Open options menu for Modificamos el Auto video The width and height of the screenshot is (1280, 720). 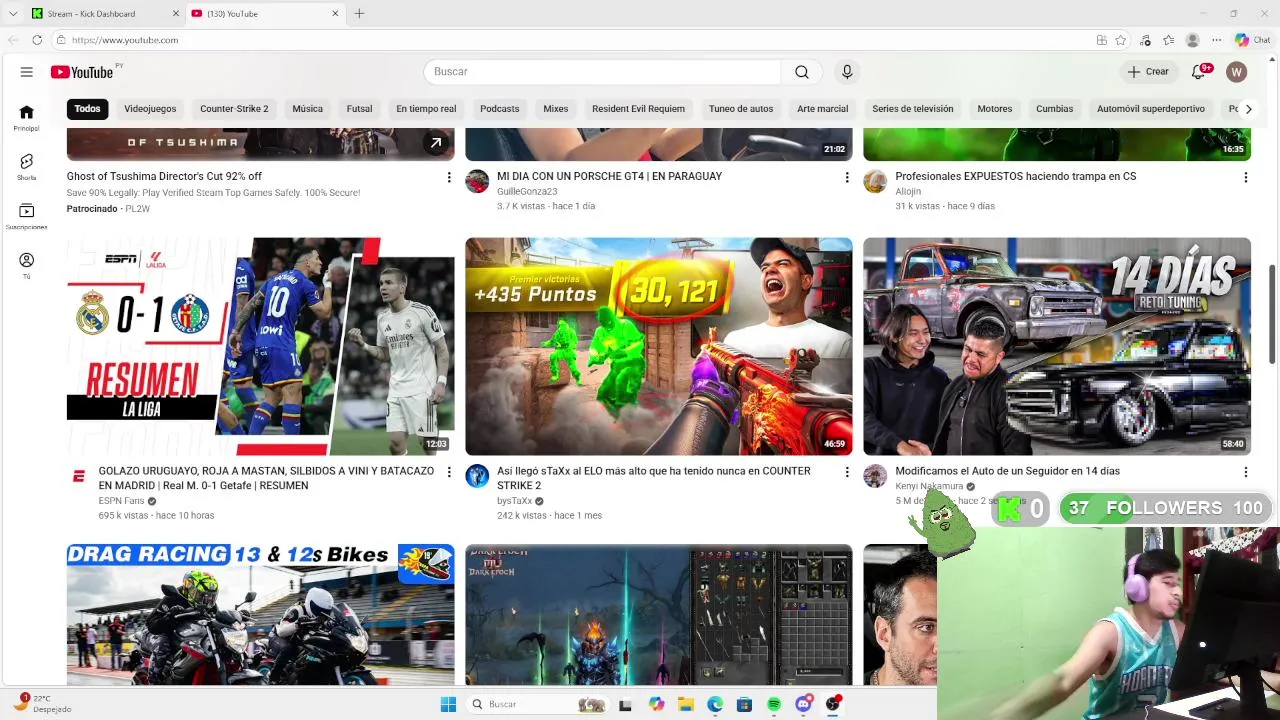click(1245, 472)
